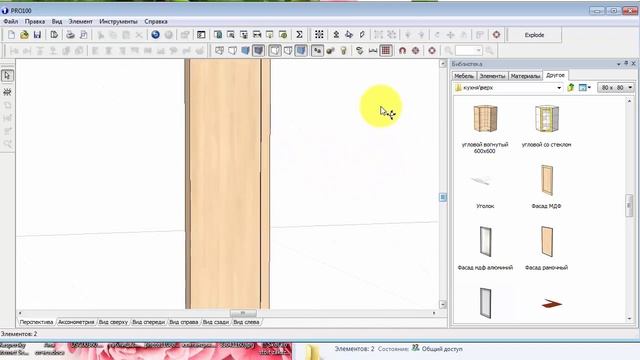640x360 pixels.
Task: Toggle the blue colors view mode
Action: coord(245,51)
